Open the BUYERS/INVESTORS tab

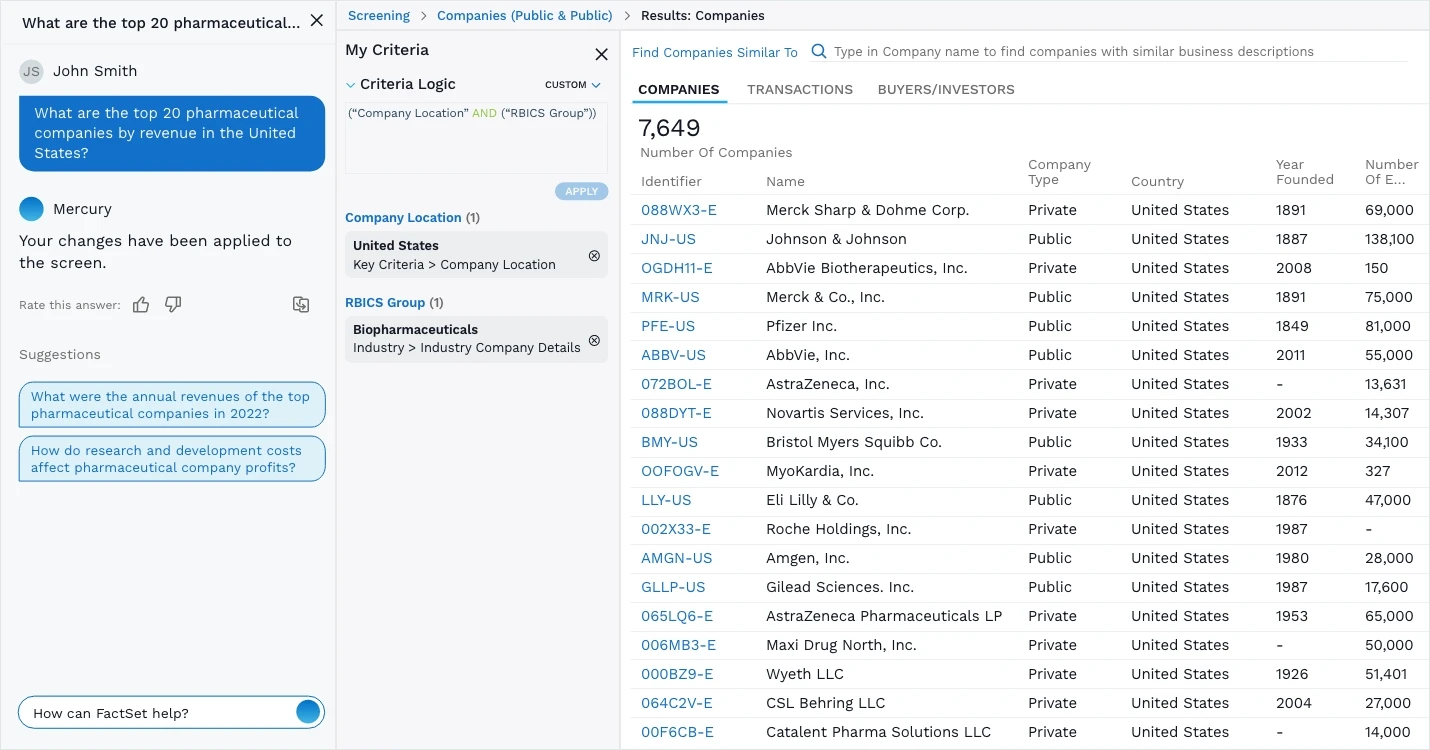tap(945, 89)
